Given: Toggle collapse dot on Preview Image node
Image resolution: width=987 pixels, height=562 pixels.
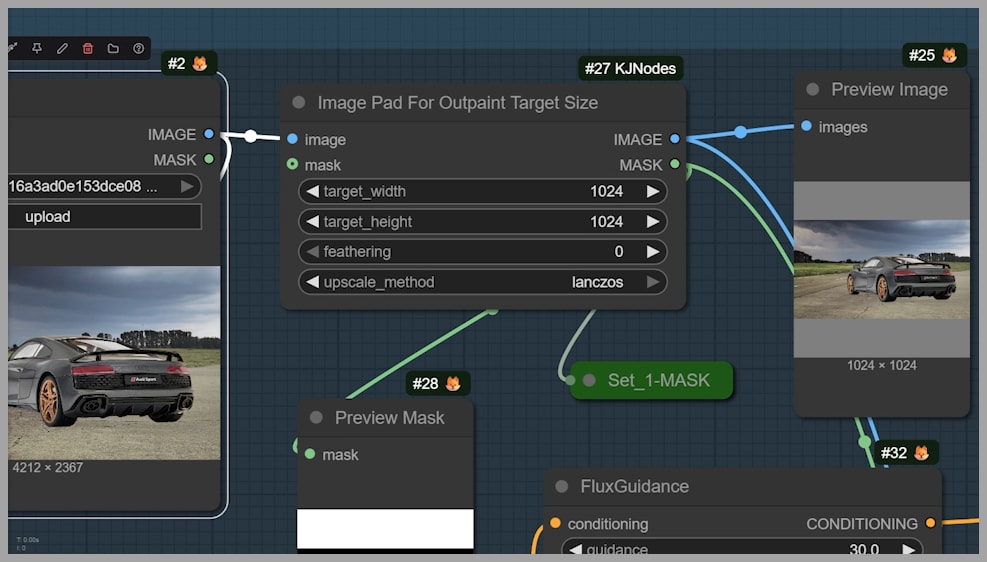Looking at the screenshot, I should click(x=813, y=90).
